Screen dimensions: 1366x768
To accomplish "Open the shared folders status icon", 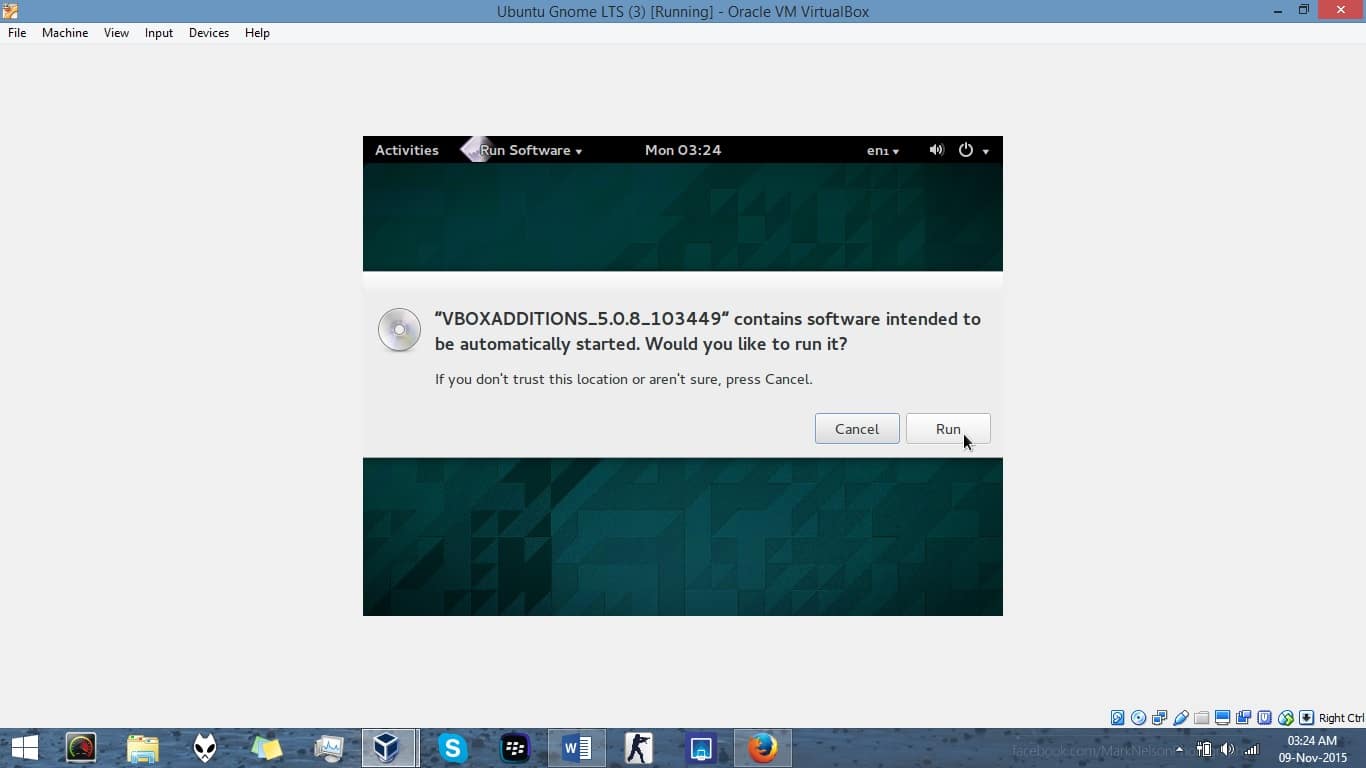I will coord(1201,718).
